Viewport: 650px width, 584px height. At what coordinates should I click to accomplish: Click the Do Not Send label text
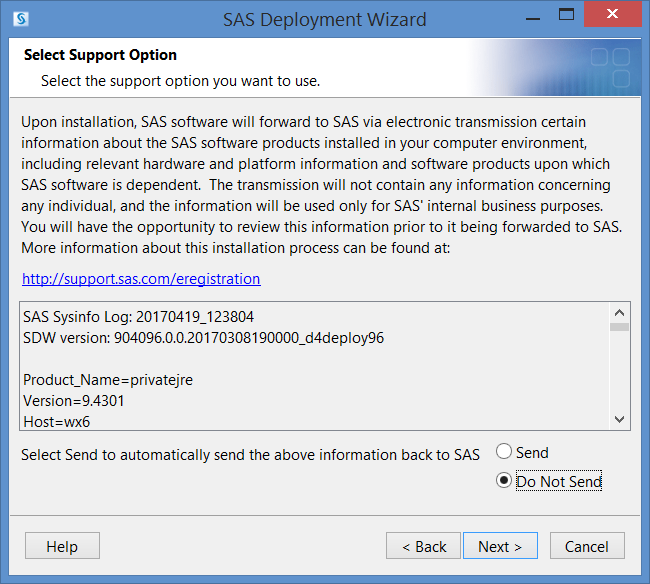(559, 481)
